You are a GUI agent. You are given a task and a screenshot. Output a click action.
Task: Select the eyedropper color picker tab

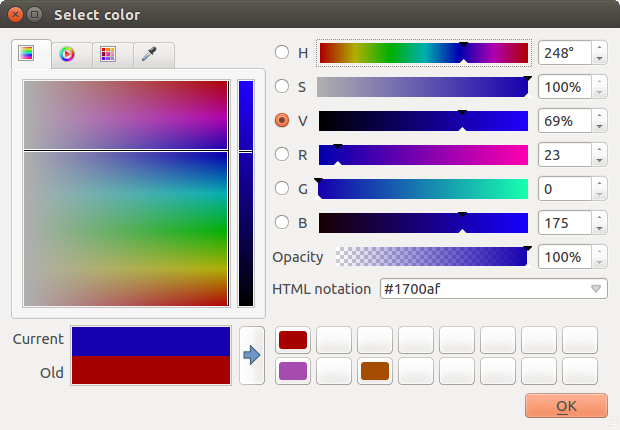point(149,55)
